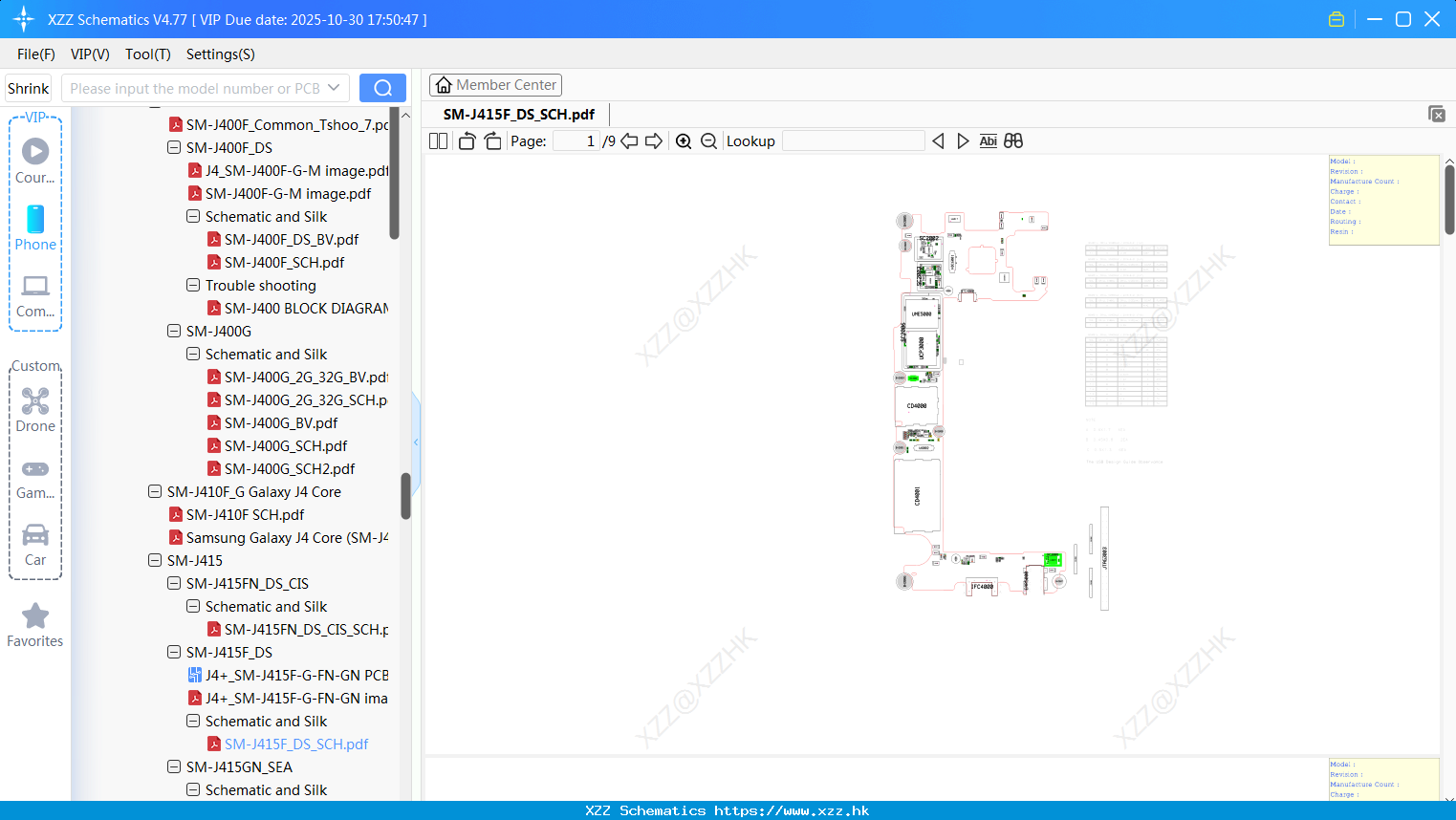Zoom in on the schematic
Screen dimensions: 1456x820
tap(684, 141)
